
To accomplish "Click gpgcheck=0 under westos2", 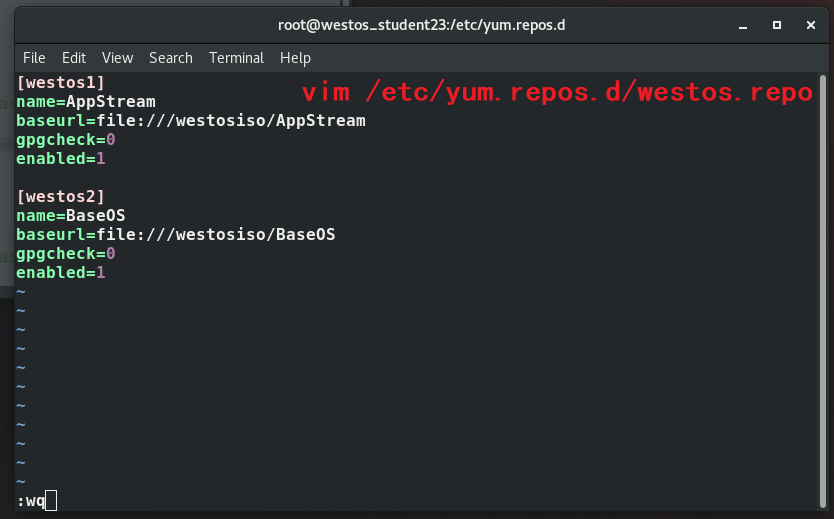I will coord(65,254).
